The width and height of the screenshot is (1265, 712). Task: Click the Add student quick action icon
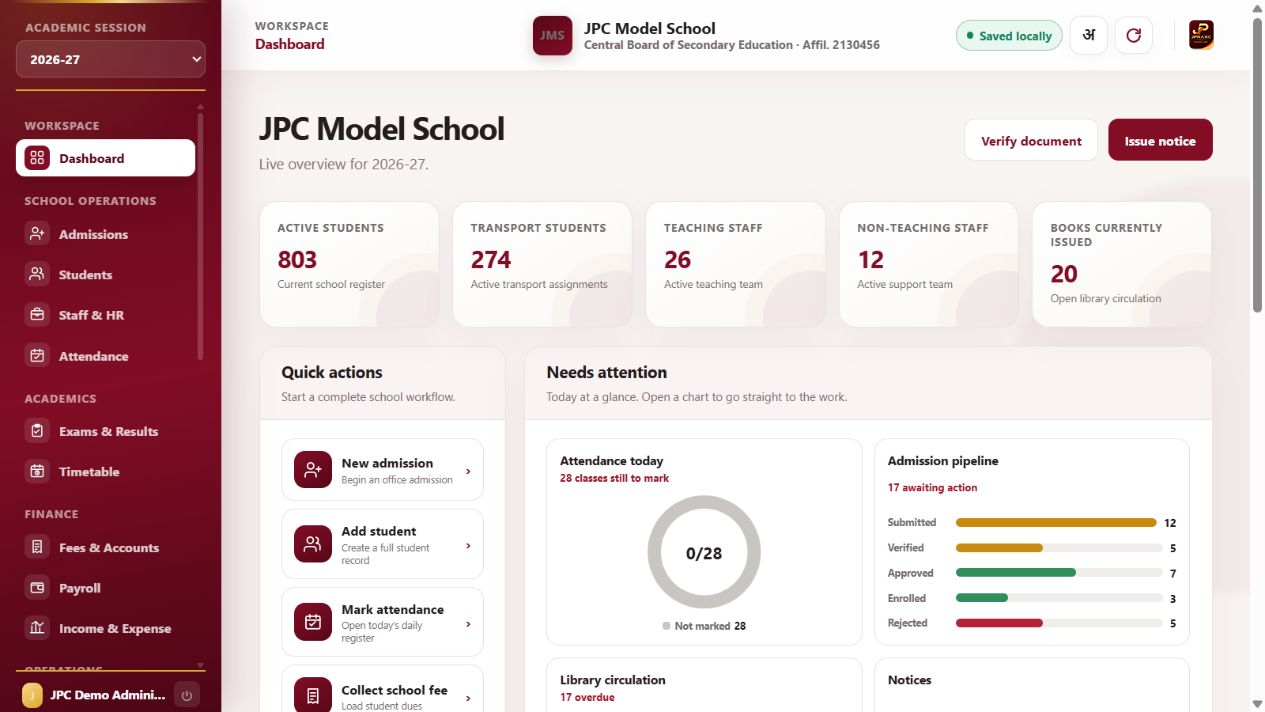point(313,544)
